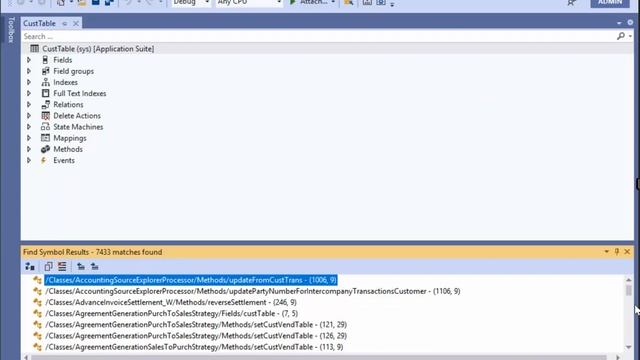The width and height of the screenshot is (640, 360).
Task: Select the updatePartyNumberForIntercompanyTransactionsCustomer result
Action: tap(253, 291)
